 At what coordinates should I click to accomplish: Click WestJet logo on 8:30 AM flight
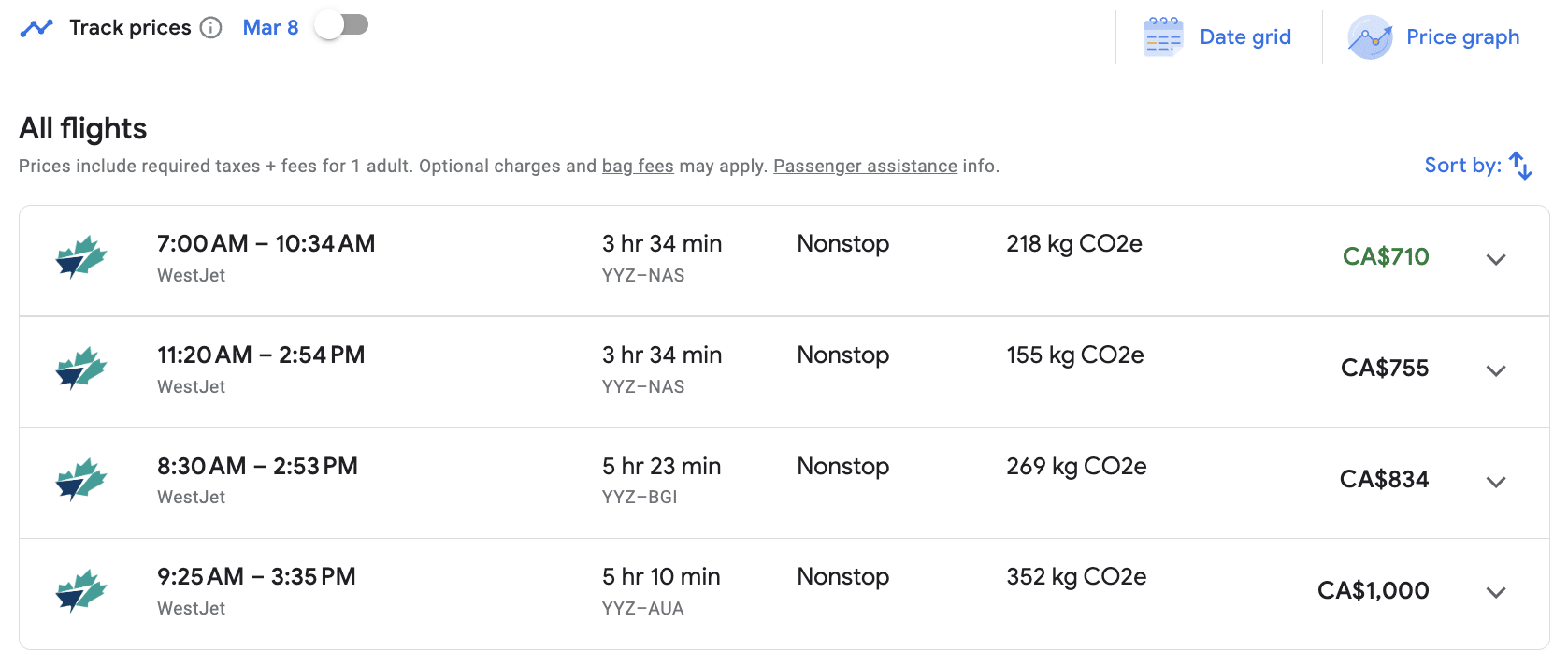tap(81, 480)
